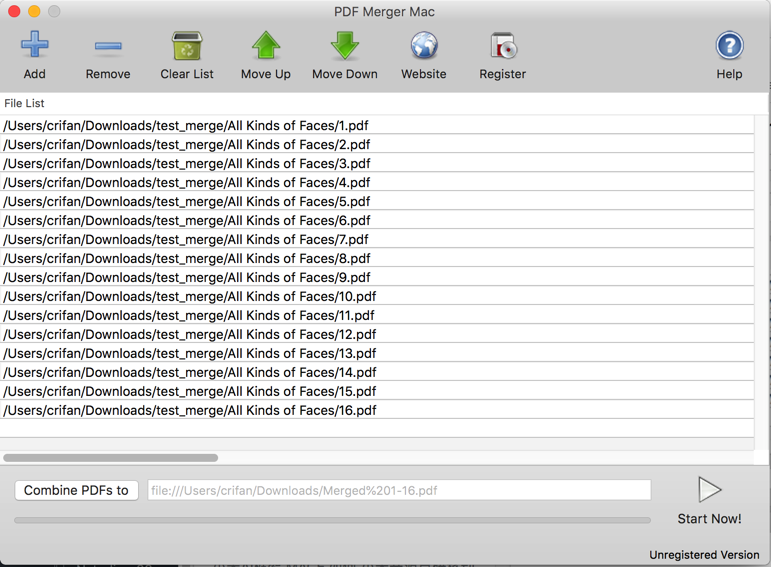The height and width of the screenshot is (567, 771).
Task: Minimize the window with the yellow button
Action: [x=34, y=11]
